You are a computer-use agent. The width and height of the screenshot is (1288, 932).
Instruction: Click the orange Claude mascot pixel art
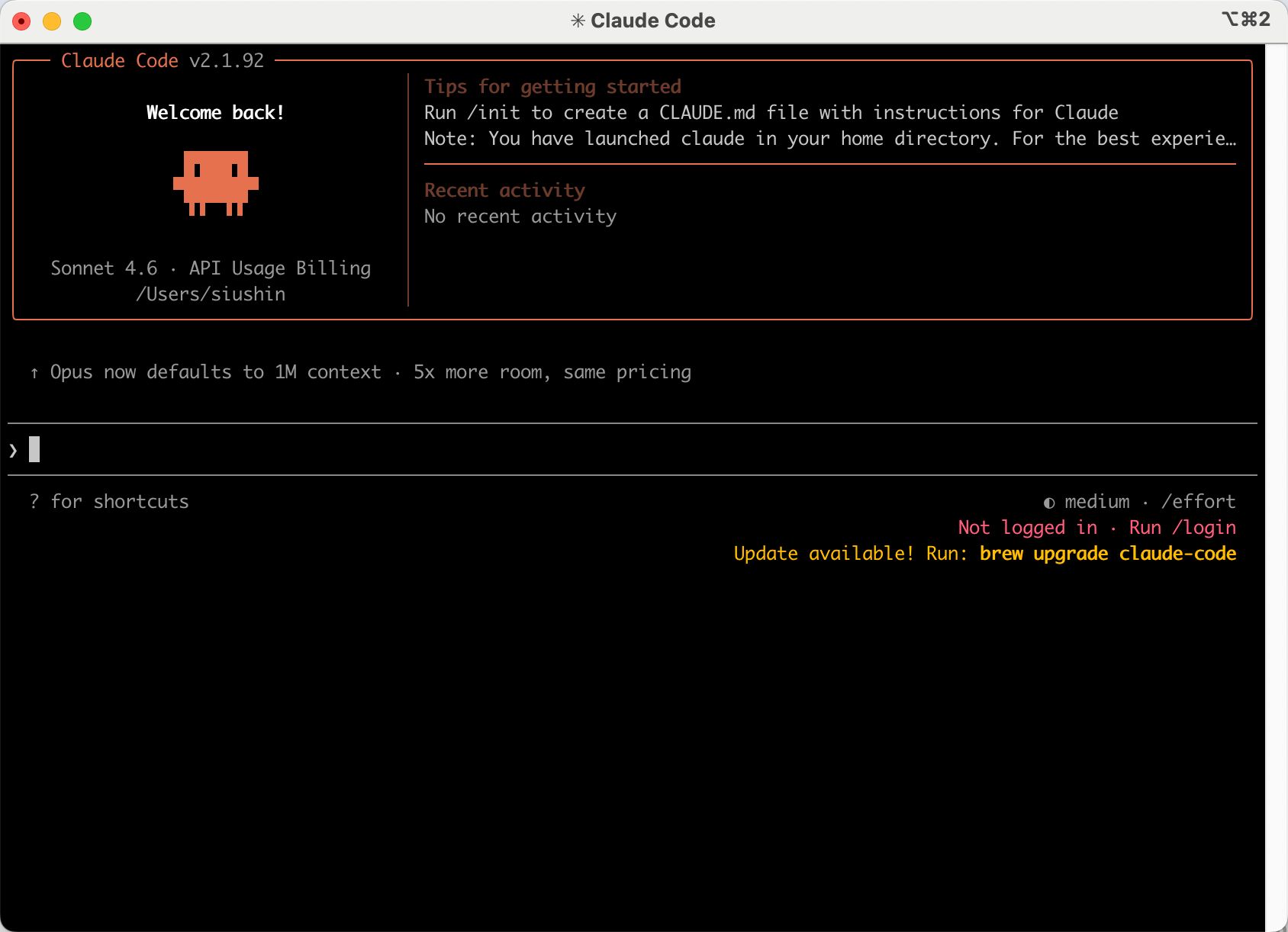pos(216,183)
